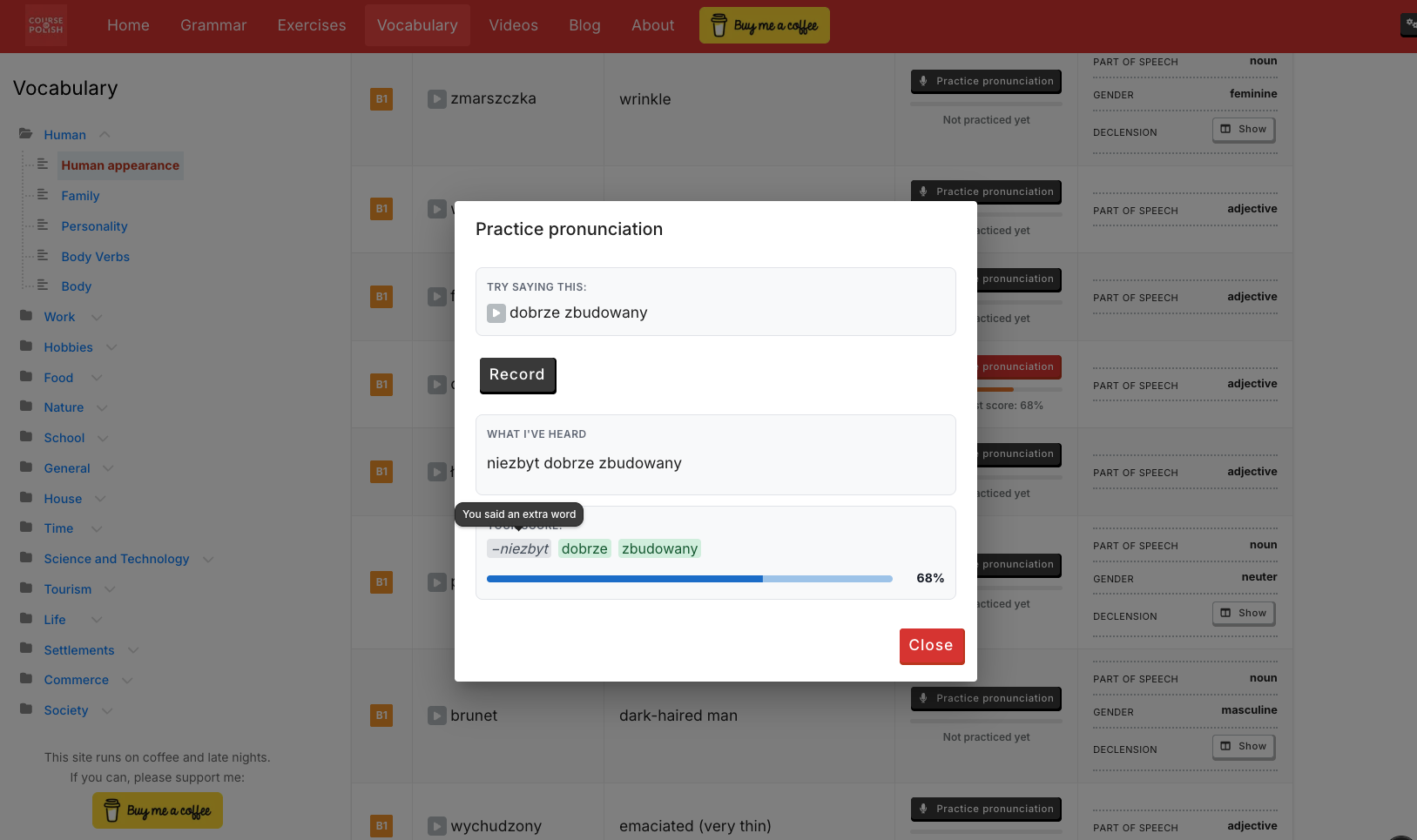Open the Home menu item
Screen dimensions: 1417x840
(x=128, y=25)
